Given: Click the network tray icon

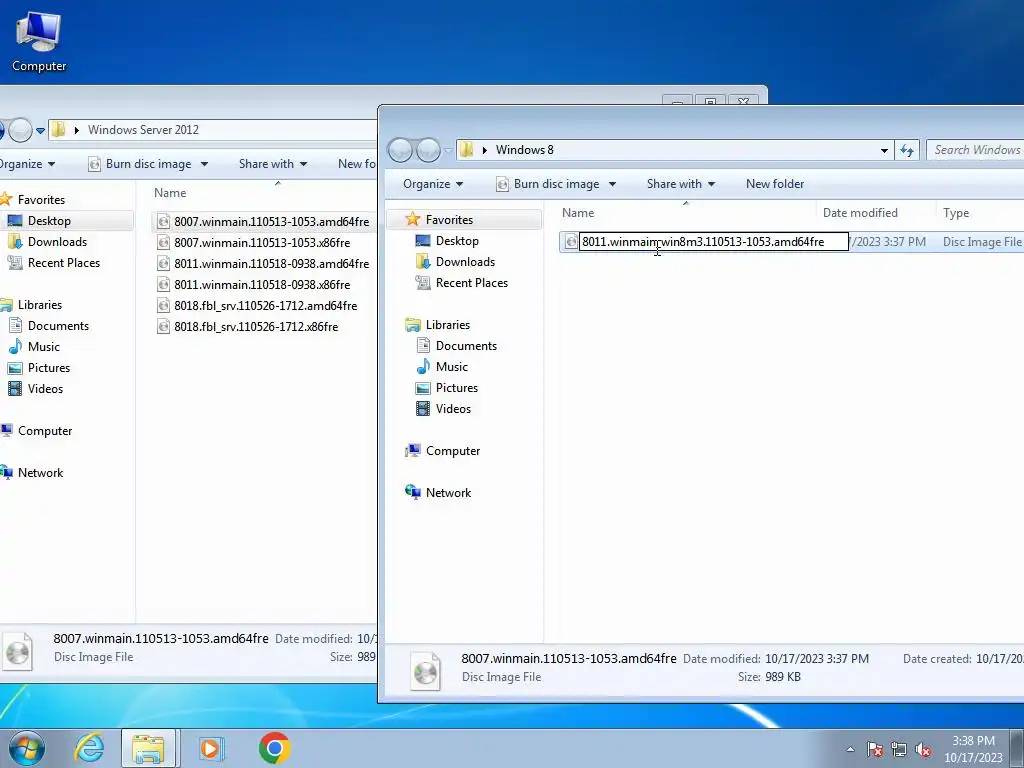Looking at the screenshot, I should click(899, 749).
